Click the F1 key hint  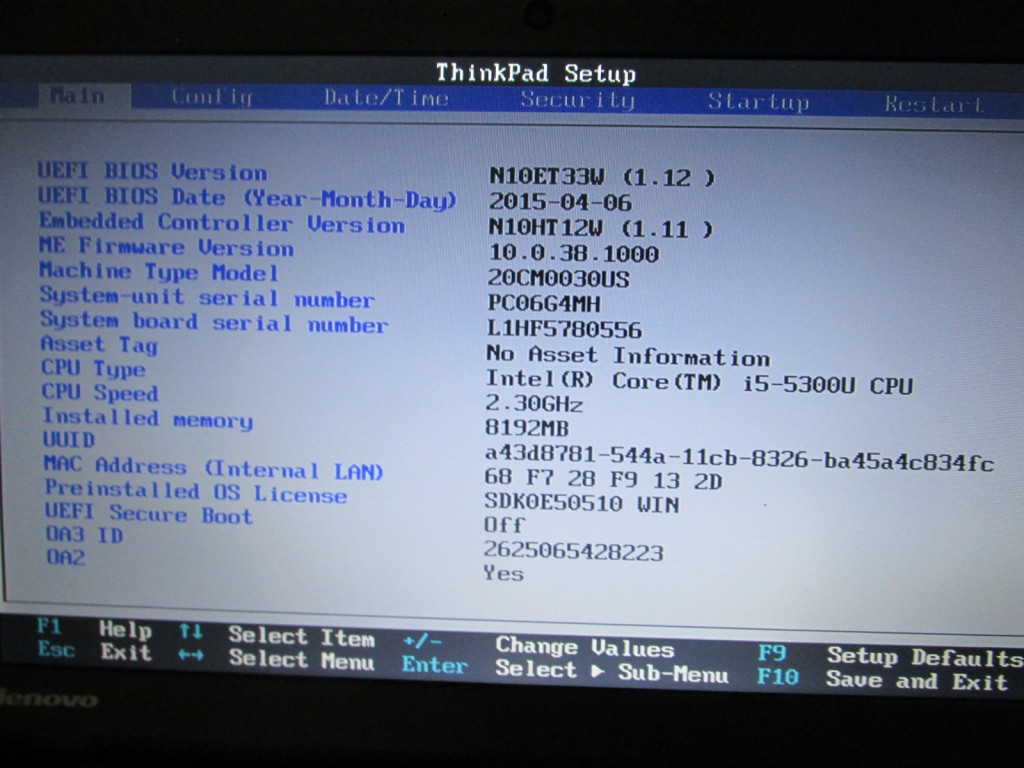(x=50, y=627)
